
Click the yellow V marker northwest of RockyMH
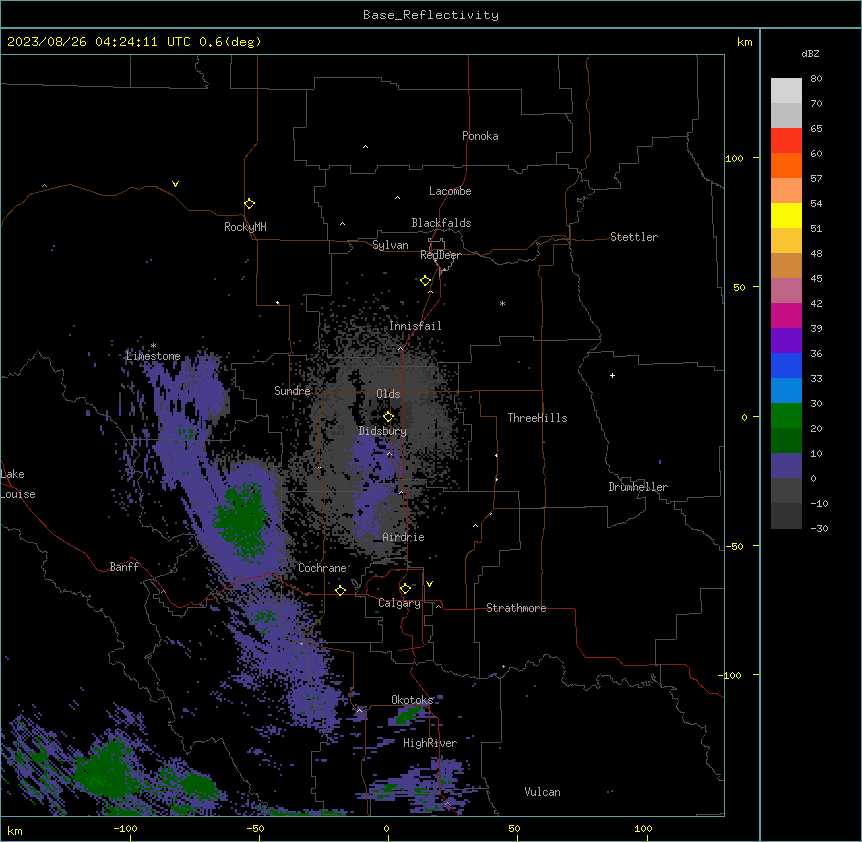[x=175, y=184]
